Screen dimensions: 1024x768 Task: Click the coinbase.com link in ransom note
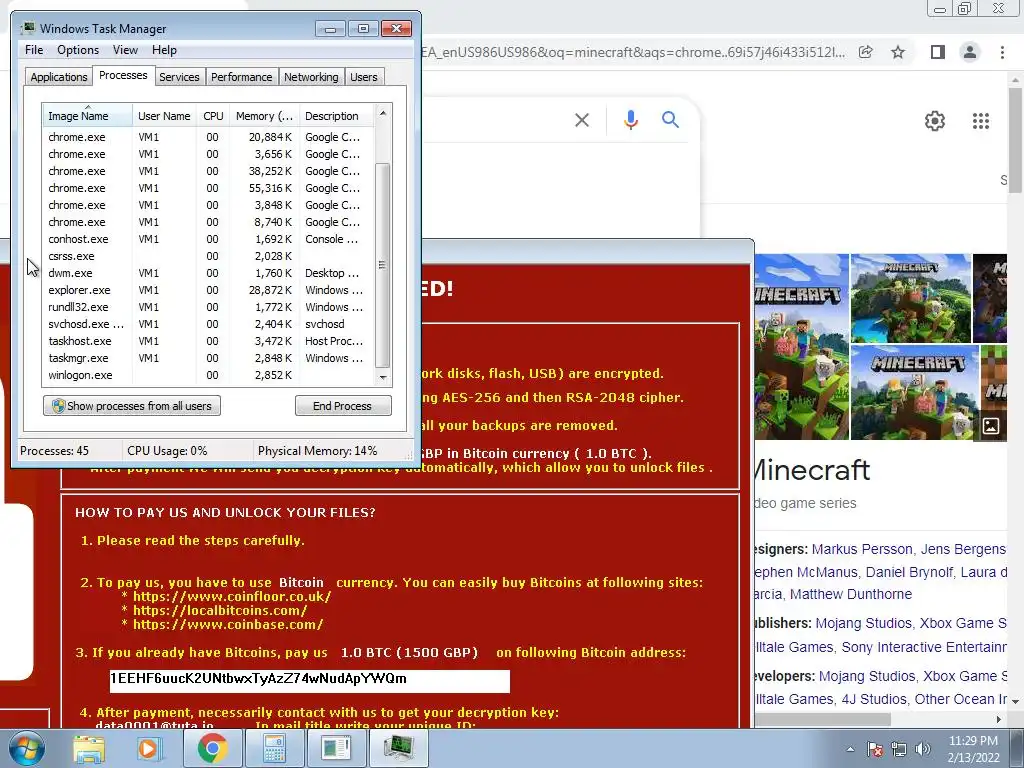tap(228, 624)
